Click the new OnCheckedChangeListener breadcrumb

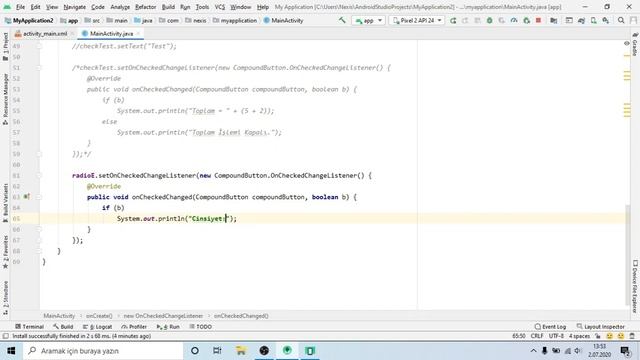pos(163,316)
